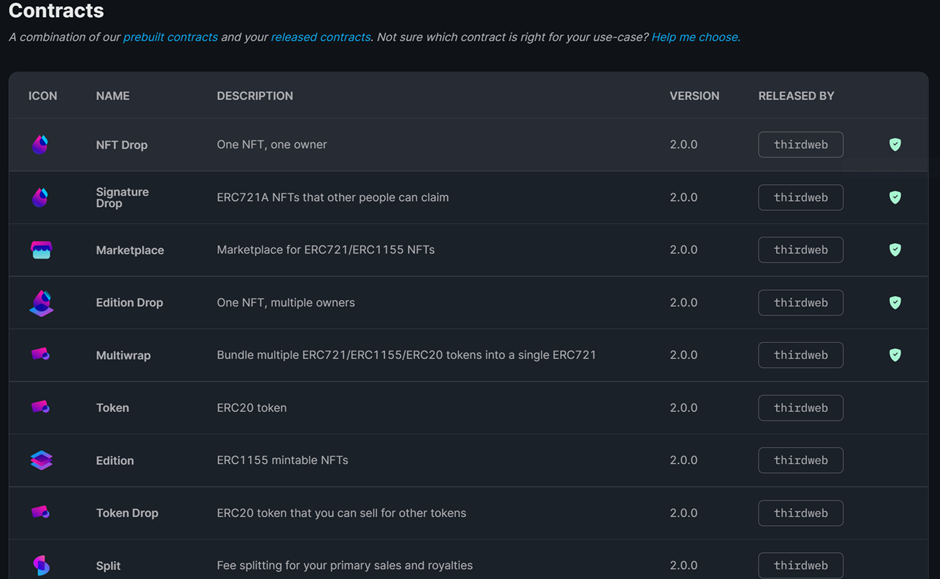Open the released contracts link
This screenshot has height=579, width=940.
(x=321, y=37)
